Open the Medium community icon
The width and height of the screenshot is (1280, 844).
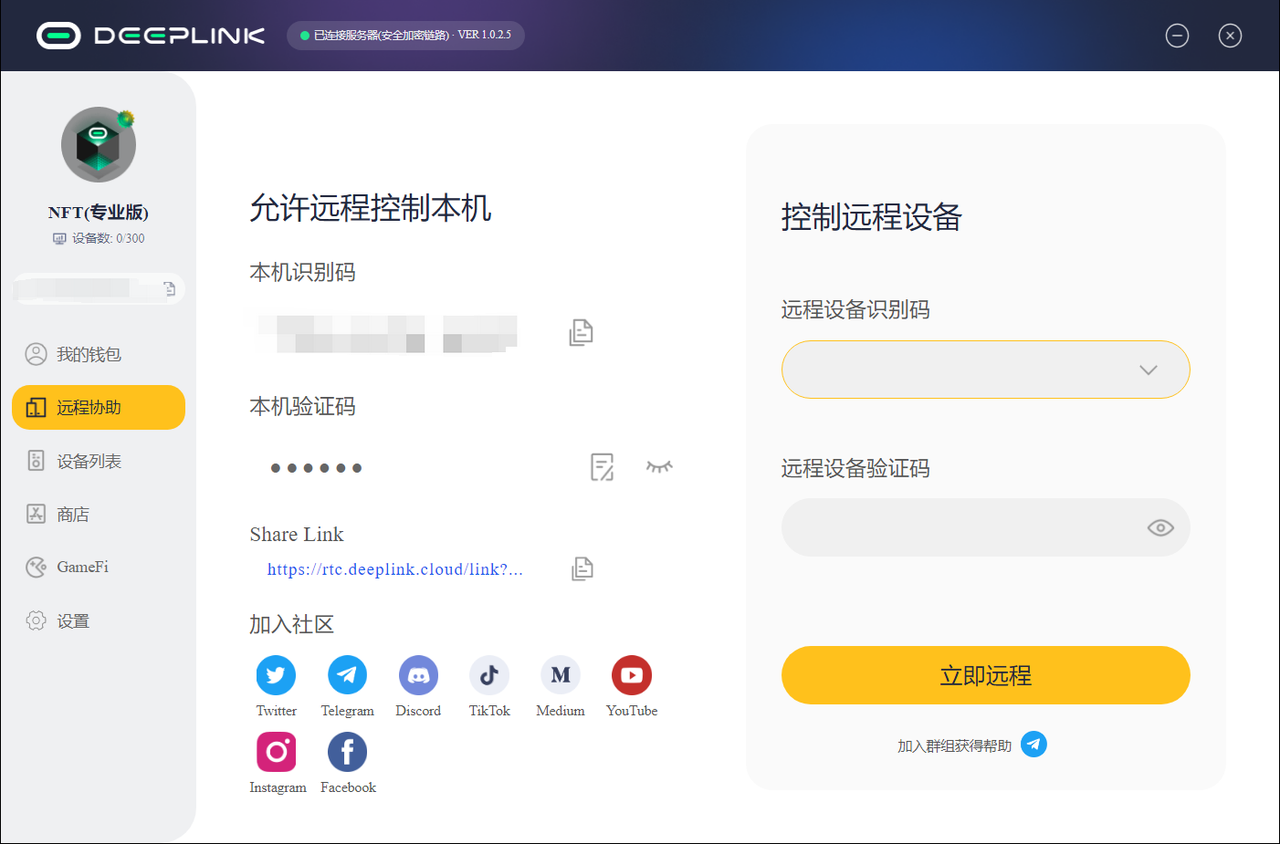coord(560,675)
